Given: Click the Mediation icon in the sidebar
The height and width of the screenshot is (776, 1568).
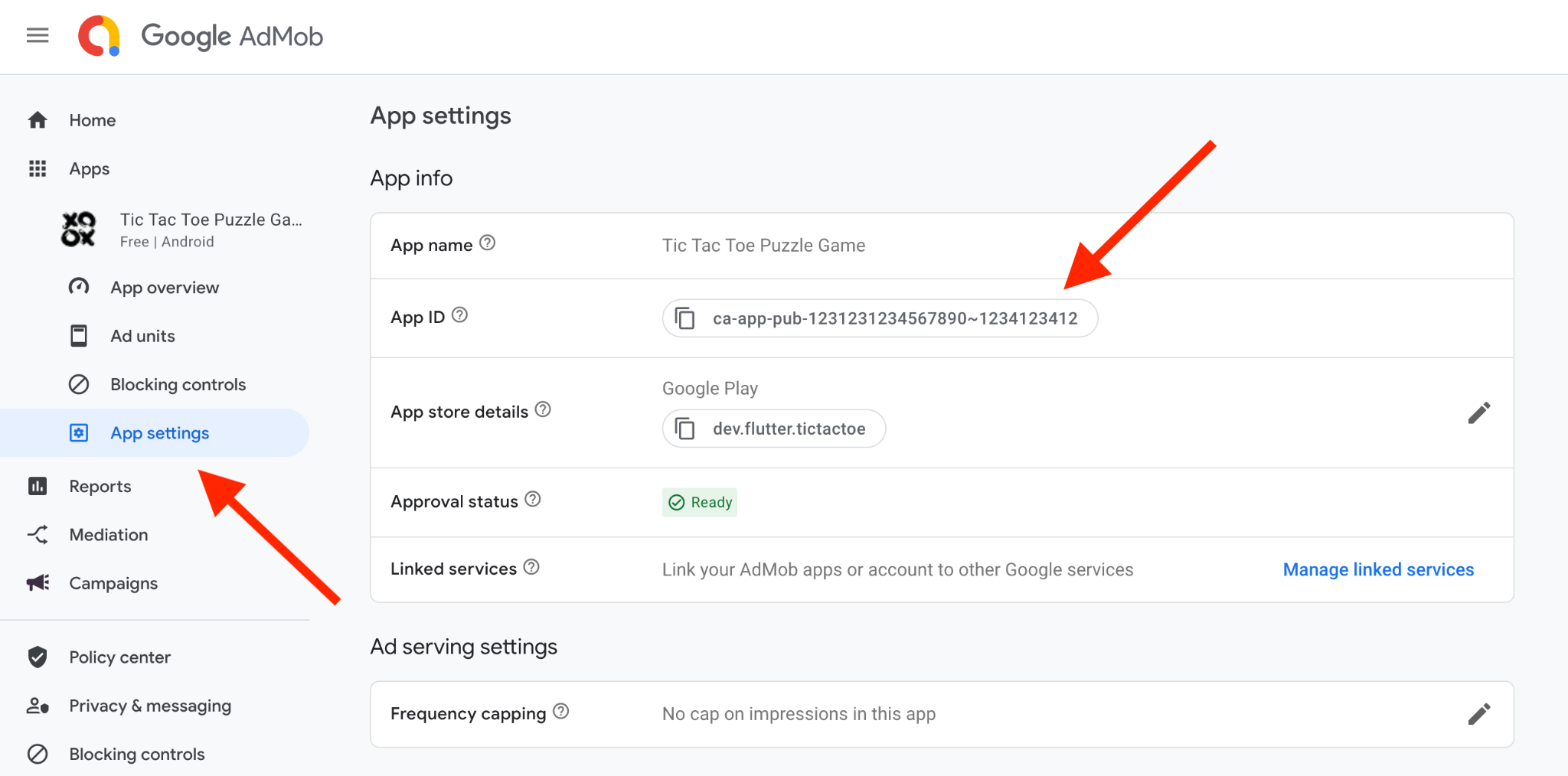Looking at the screenshot, I should coord(37,534).
